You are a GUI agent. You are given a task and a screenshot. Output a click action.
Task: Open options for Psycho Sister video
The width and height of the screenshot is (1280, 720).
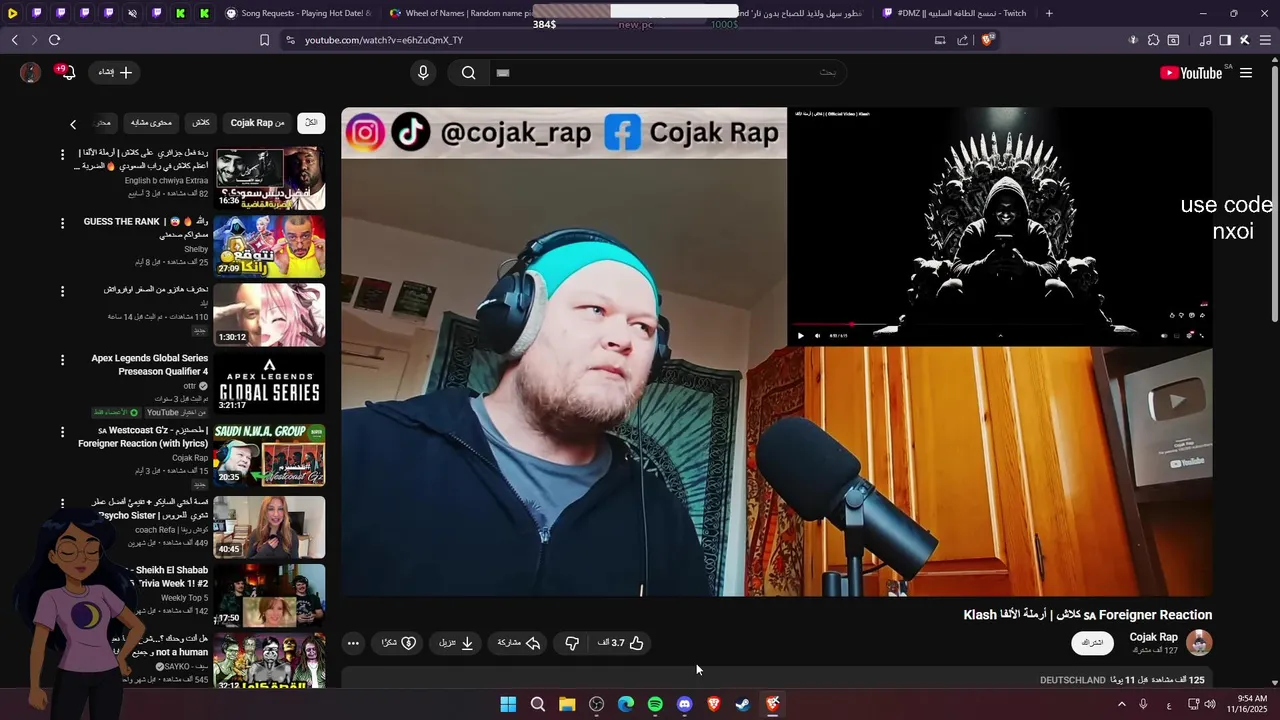(62, 504)
